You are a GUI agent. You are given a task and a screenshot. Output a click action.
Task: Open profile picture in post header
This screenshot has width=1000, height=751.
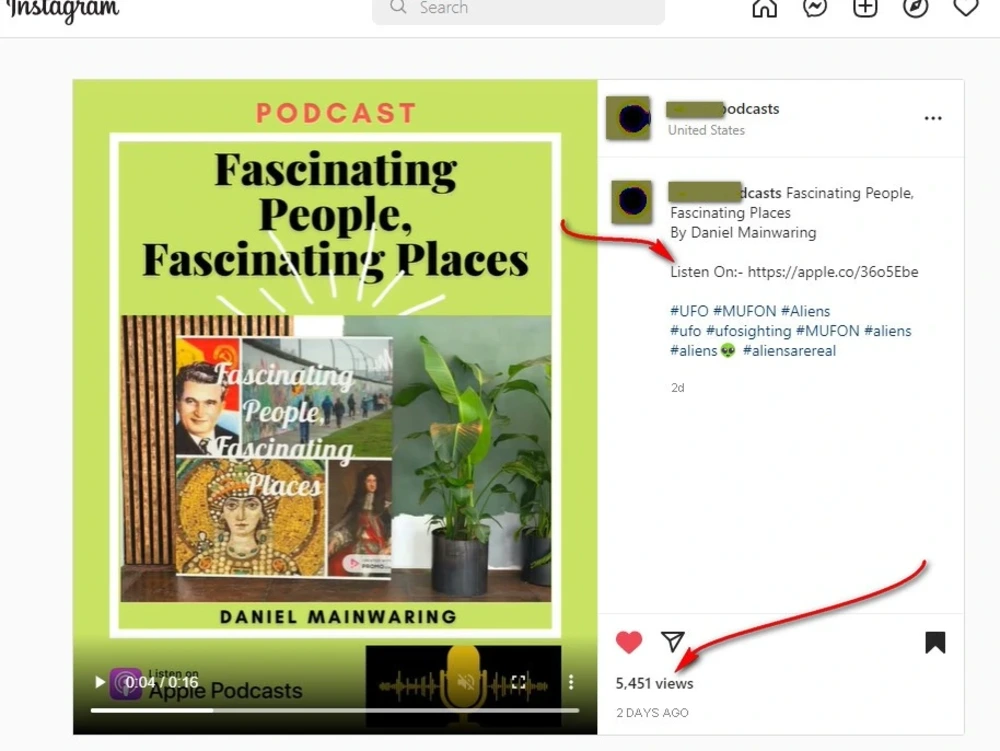[628, 118]
